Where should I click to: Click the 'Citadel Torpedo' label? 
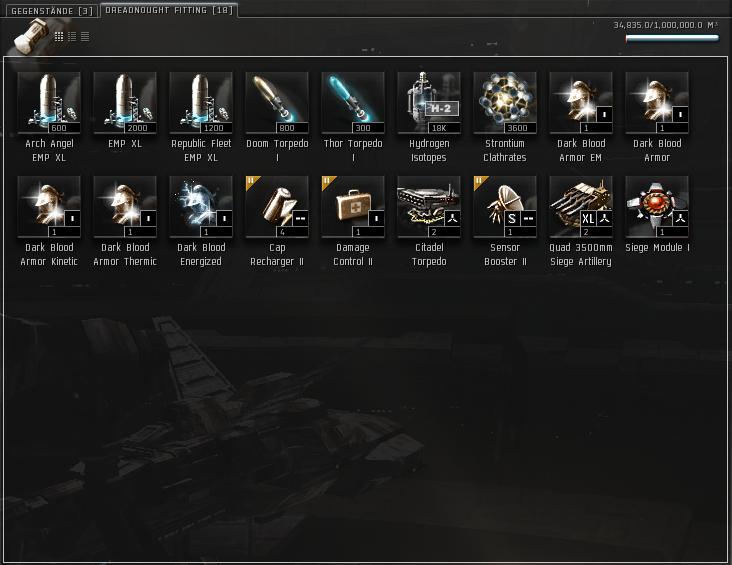point(429,254)
